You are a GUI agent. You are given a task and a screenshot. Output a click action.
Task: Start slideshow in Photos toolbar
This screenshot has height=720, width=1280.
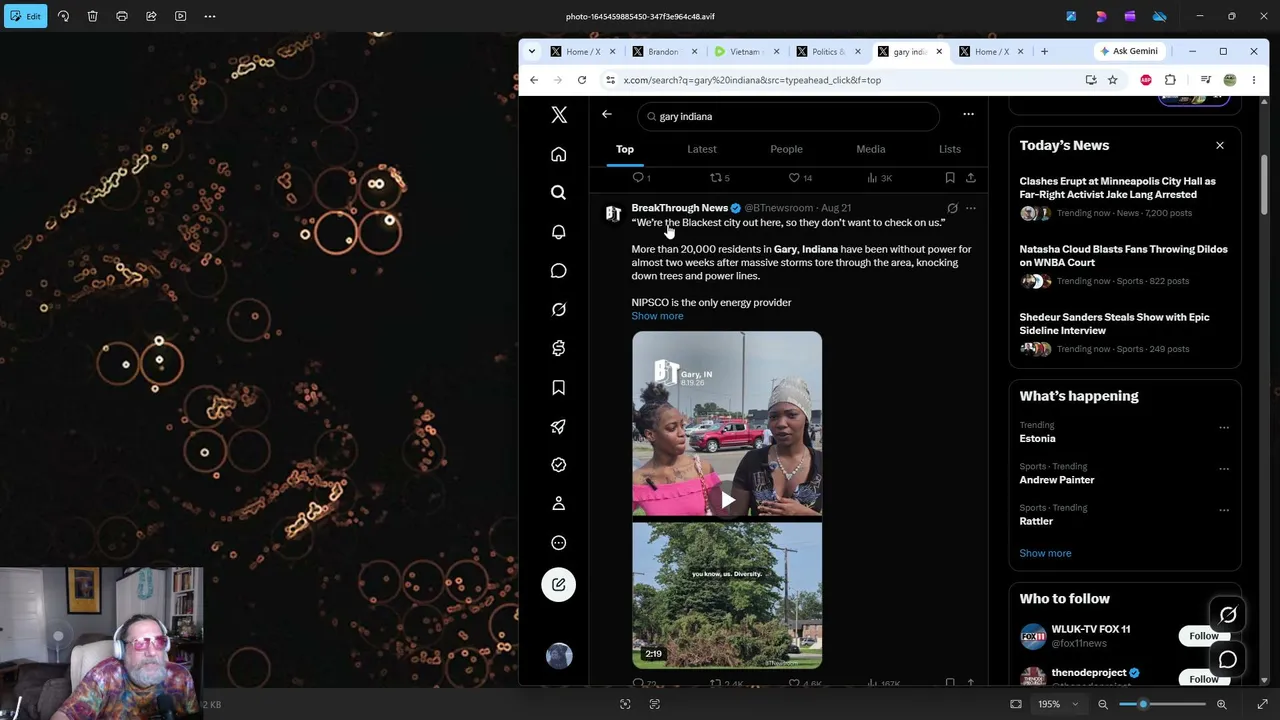[x=180, y=16]
